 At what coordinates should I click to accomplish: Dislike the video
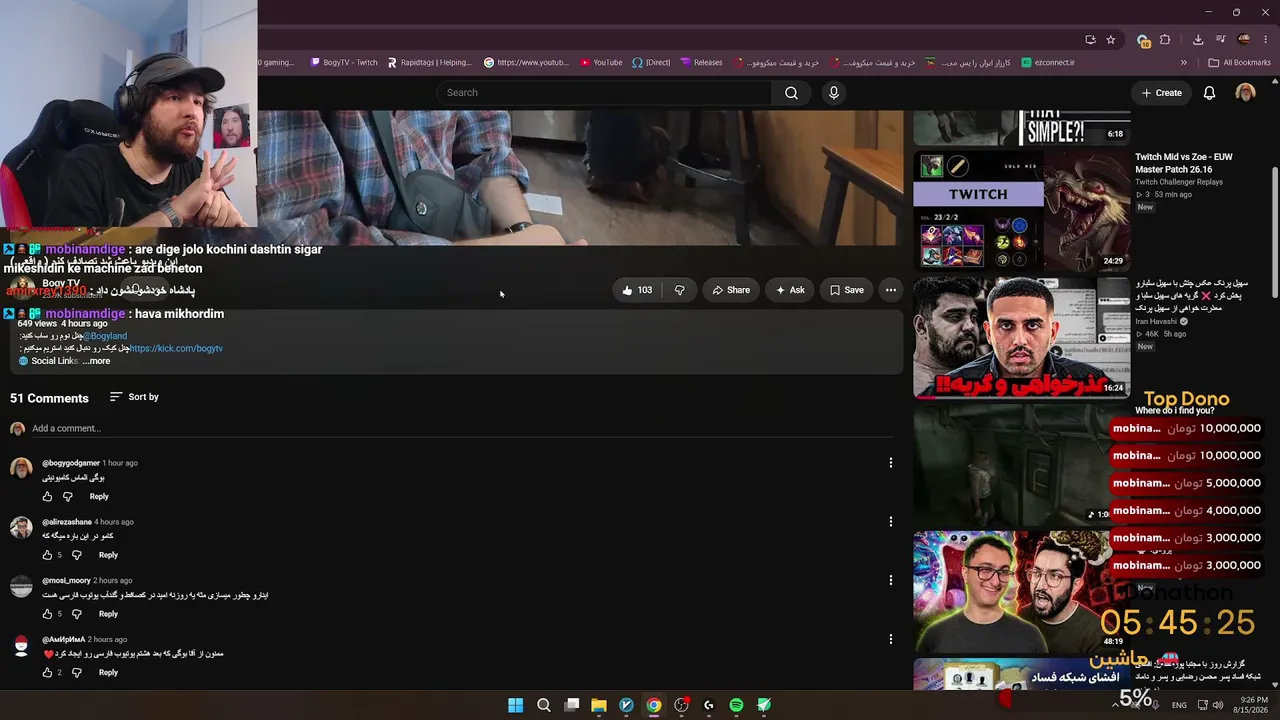click(680, 290)
